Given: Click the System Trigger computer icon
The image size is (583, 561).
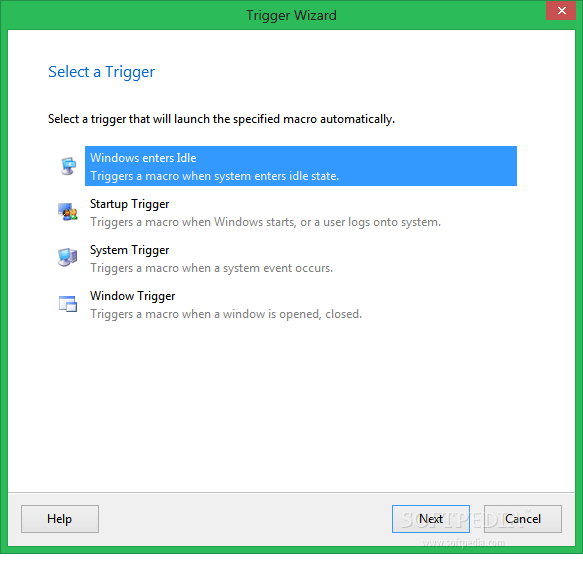Looking at the screenshot, I should (68, 258).
